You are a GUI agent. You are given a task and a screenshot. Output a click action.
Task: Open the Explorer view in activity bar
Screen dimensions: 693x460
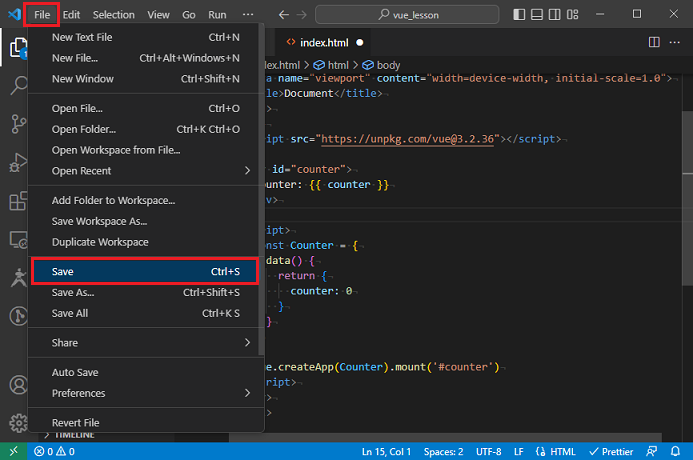19,48
